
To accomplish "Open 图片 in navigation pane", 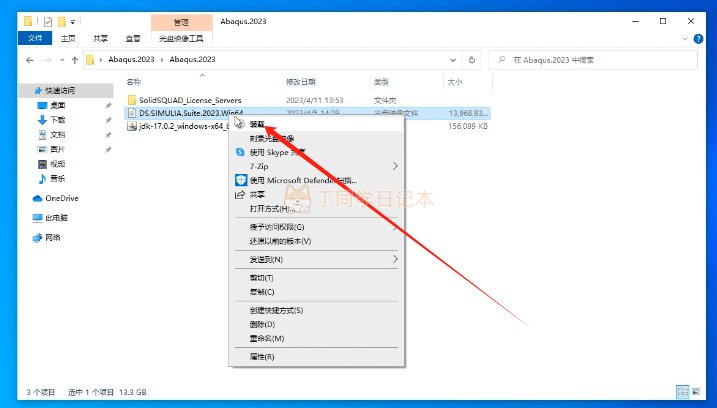I will point(58,149).
